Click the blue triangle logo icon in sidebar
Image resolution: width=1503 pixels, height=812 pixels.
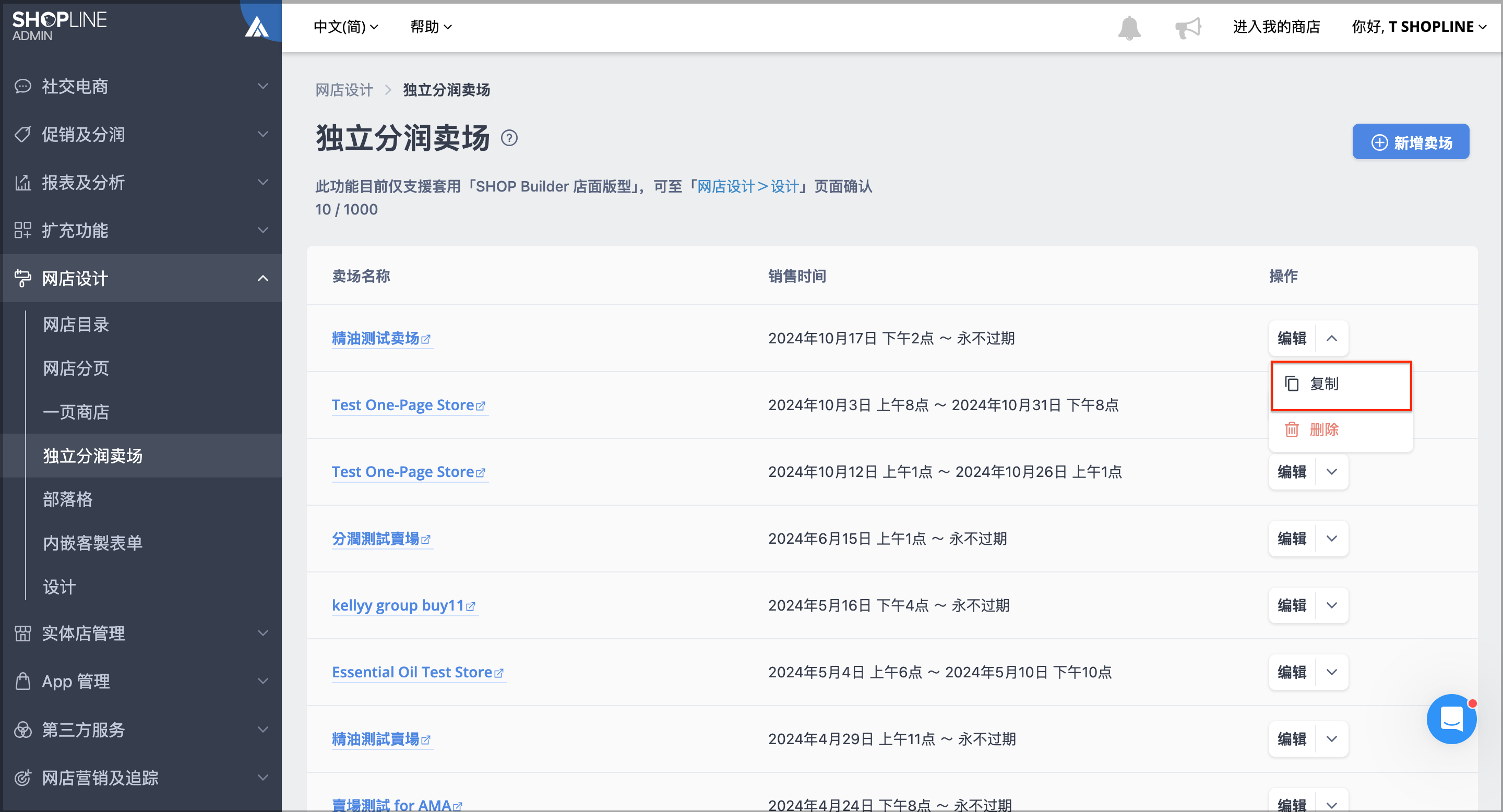[x=257, y=27]
